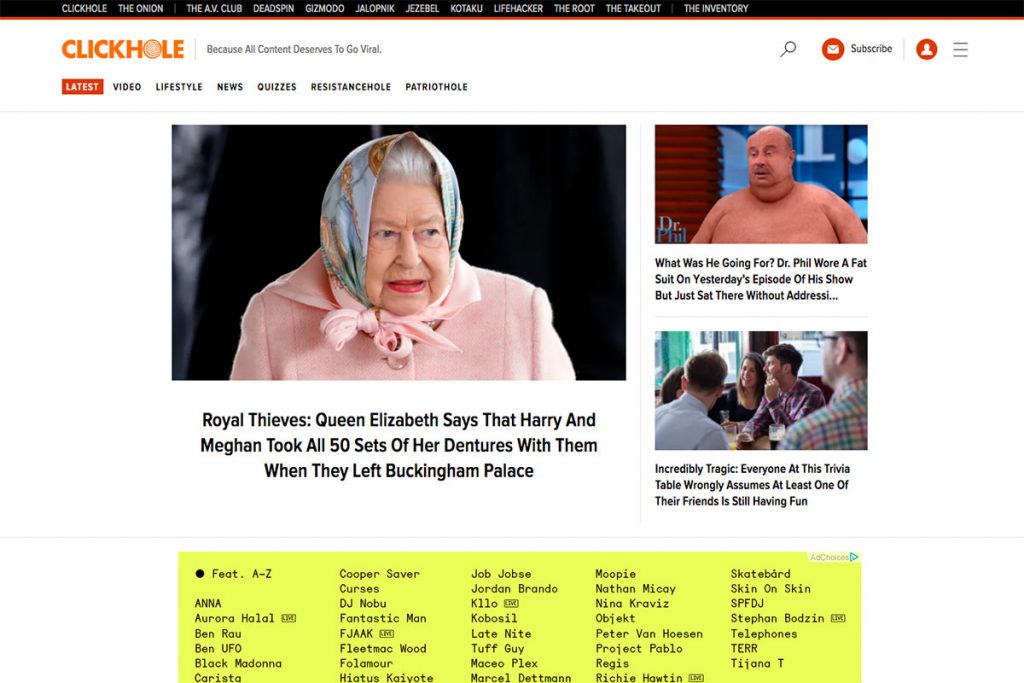Open the Lifestyle section
This screenshot has height=683, width=1024.
point(179,87)
